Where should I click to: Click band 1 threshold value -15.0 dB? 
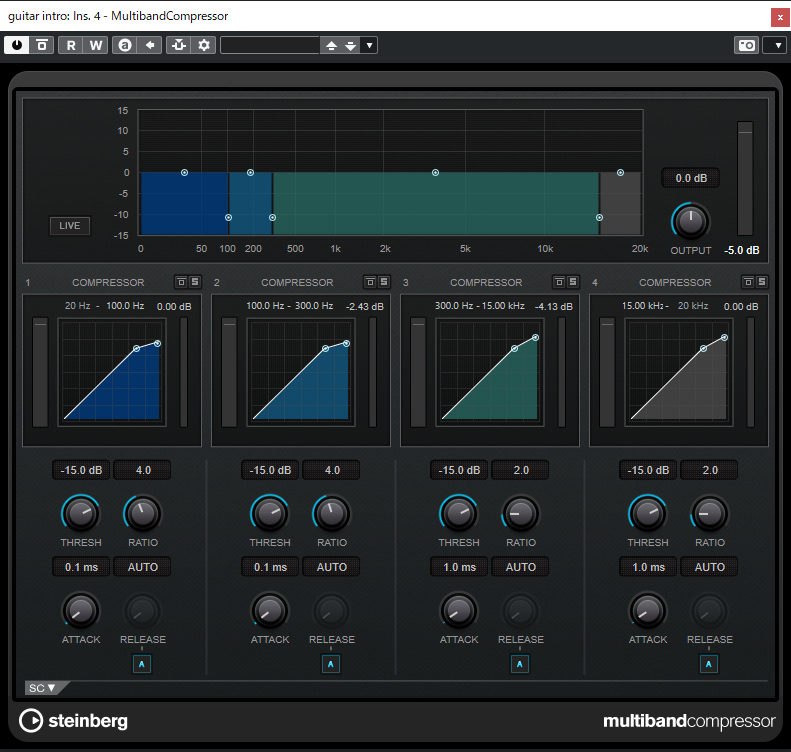coord(81,470)
